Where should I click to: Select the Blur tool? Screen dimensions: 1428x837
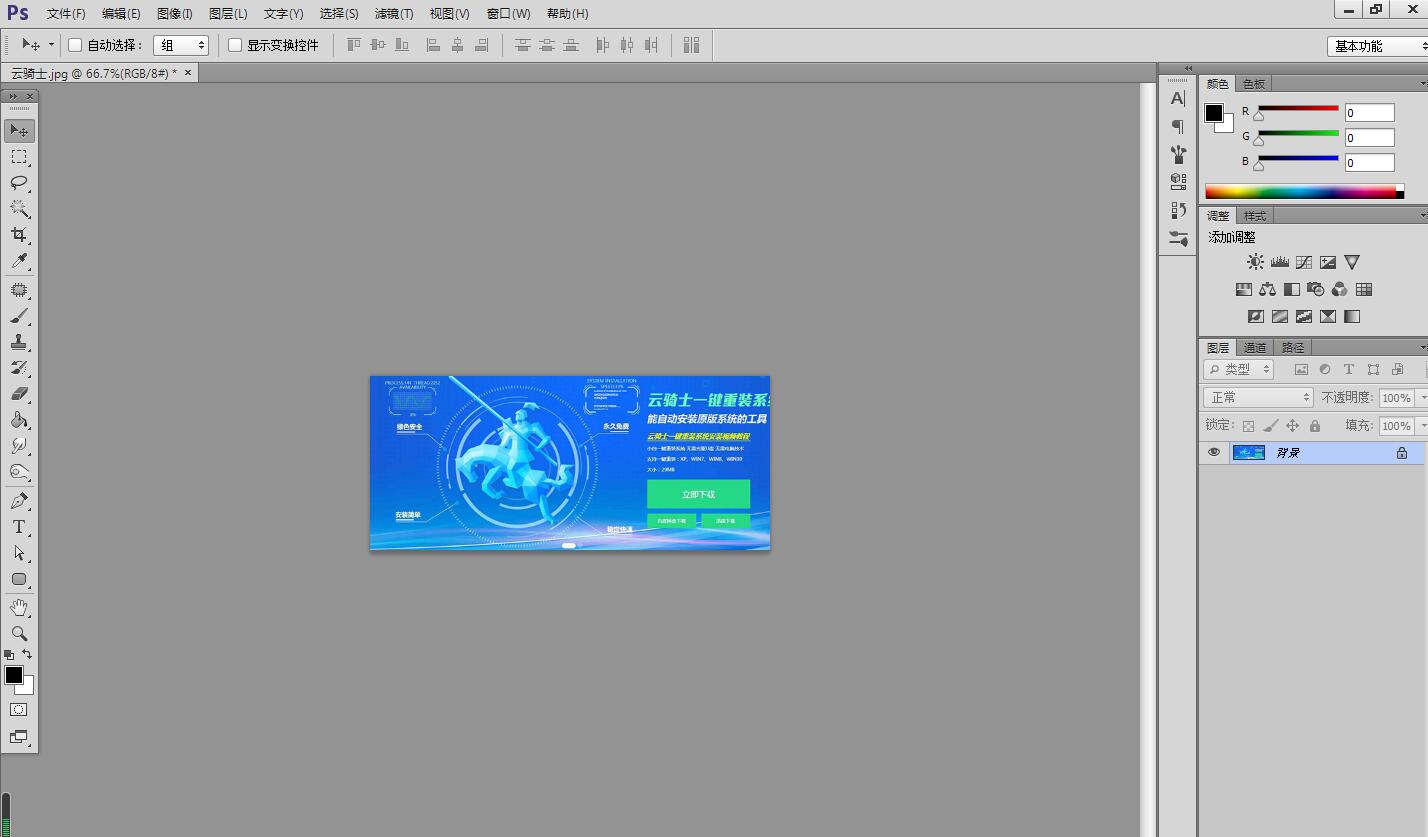pos(19,446)
